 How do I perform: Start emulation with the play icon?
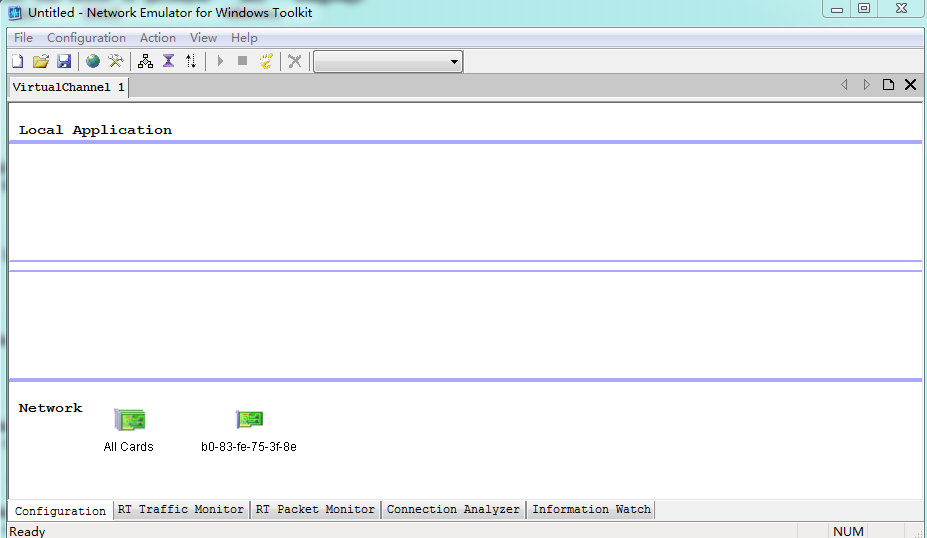tap(220, 61)
